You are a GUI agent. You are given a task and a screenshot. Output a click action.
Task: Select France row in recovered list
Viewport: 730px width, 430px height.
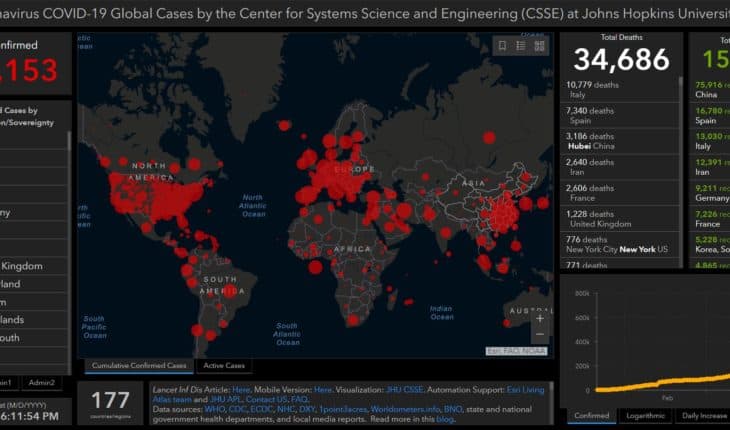coord(710,219)
